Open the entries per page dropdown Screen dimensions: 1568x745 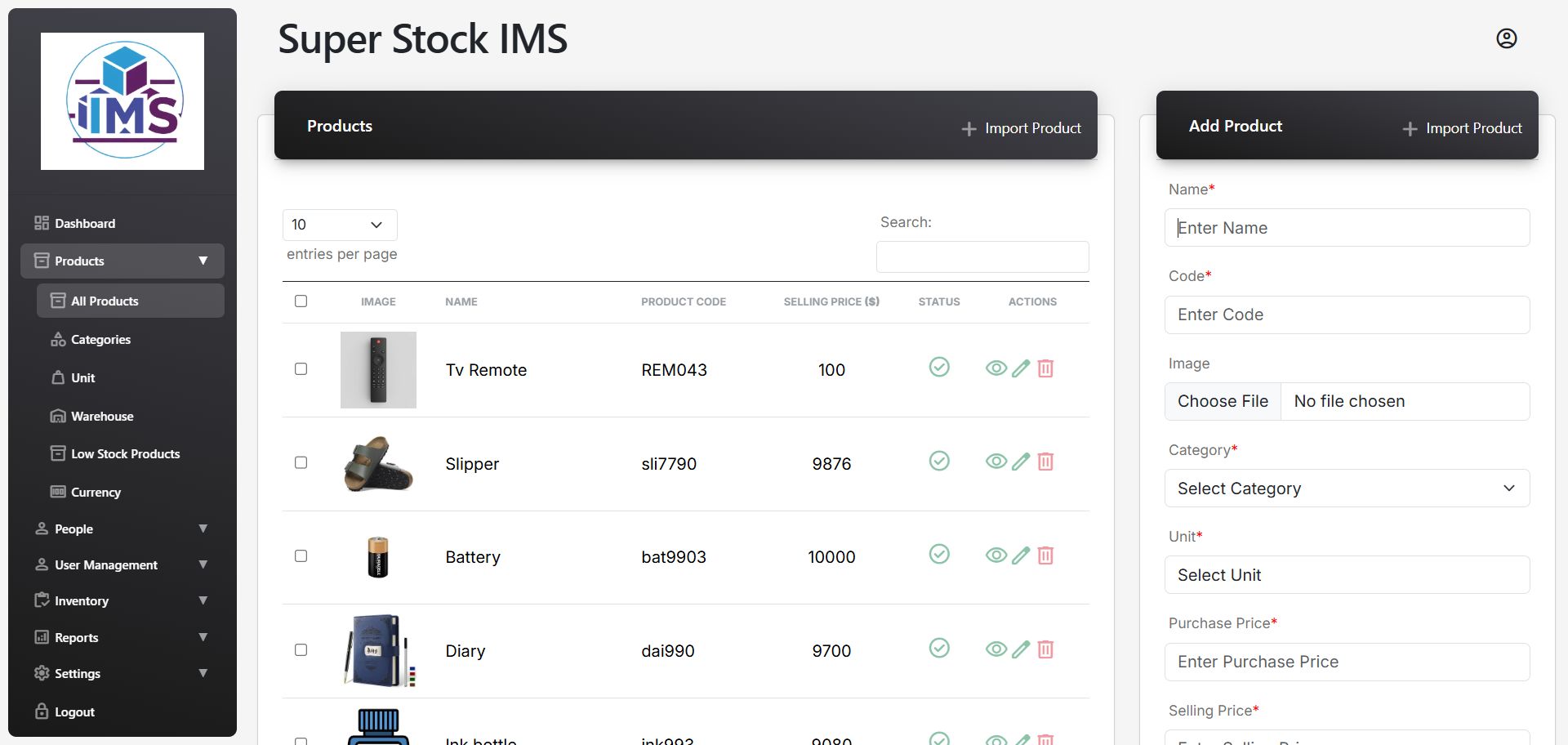[x=340, y=225]
